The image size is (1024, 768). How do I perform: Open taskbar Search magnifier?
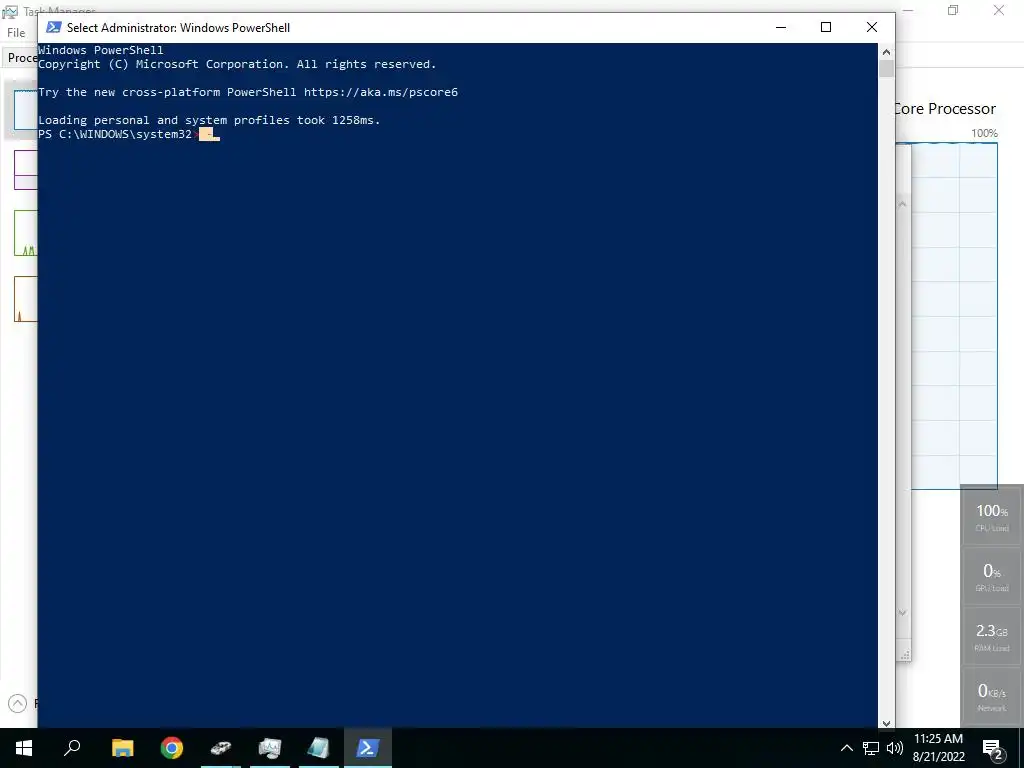click(72, 748)
